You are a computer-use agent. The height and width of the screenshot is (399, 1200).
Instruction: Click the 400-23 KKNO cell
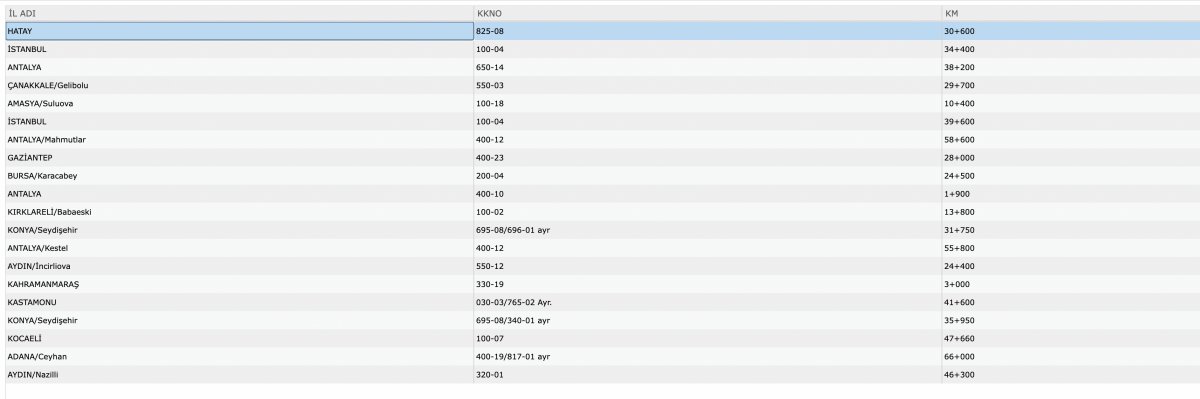707,157
